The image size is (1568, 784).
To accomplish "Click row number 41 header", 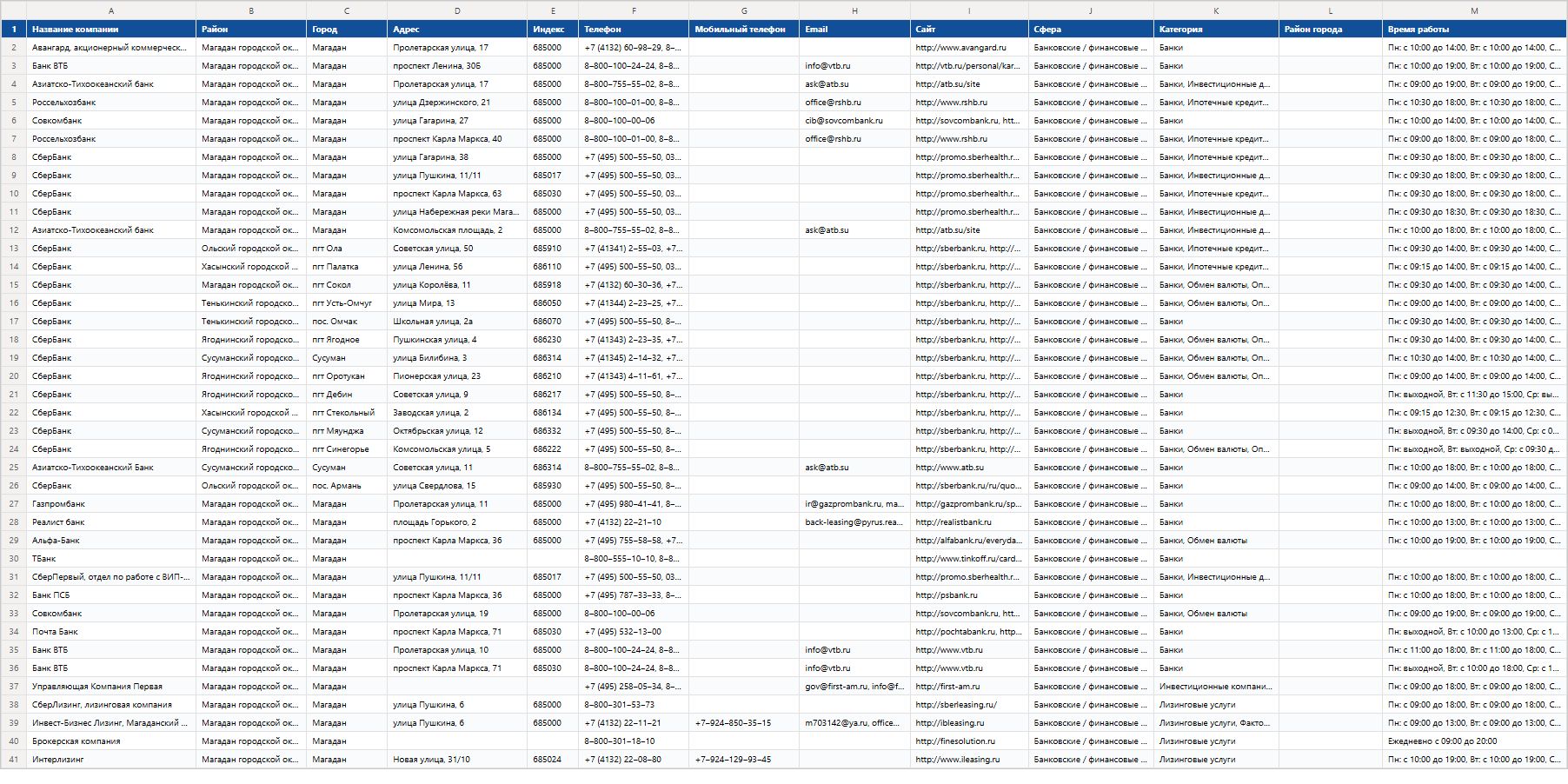I will [x=14, y=759].
